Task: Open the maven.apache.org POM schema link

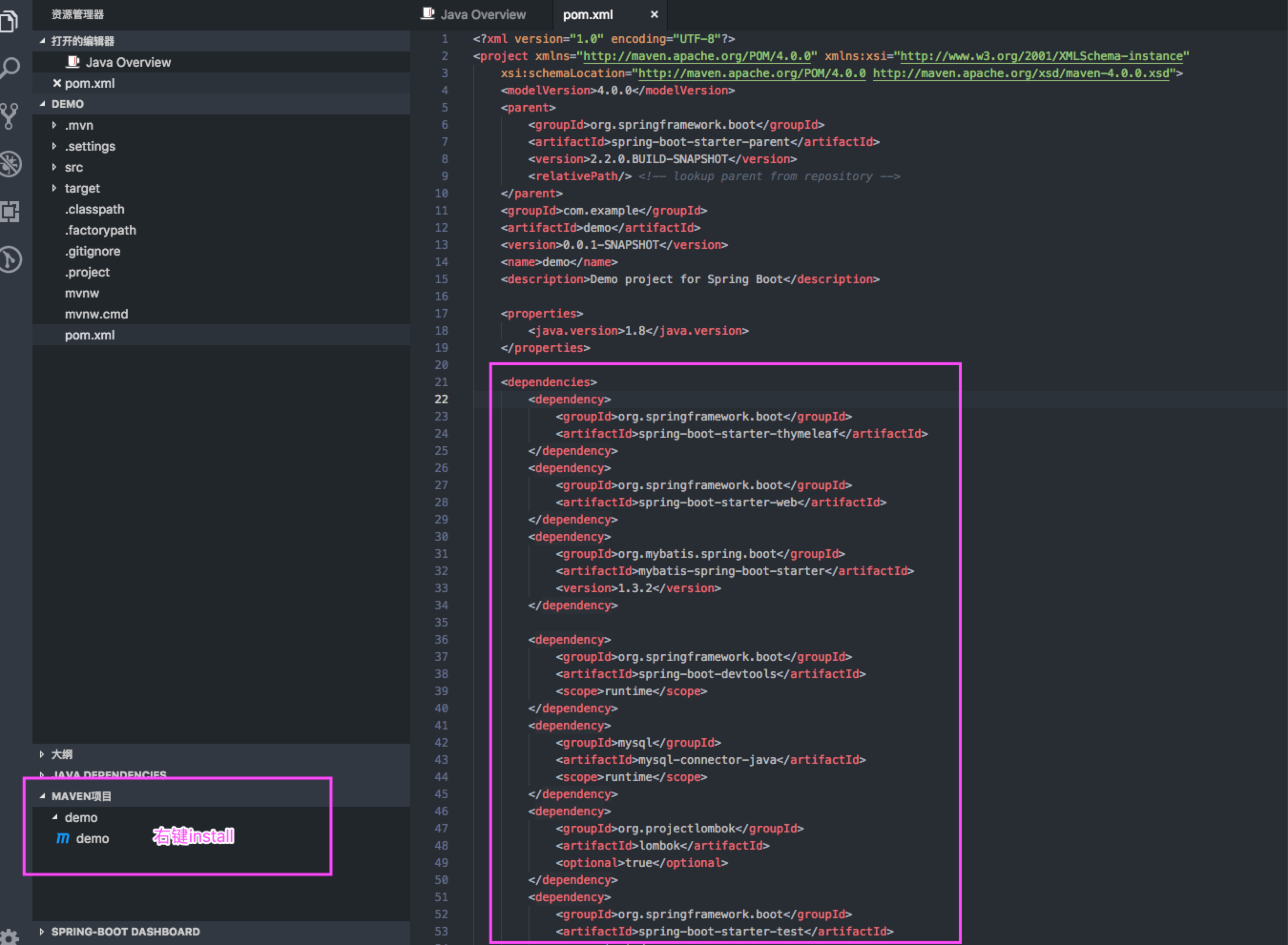Action: point(695,56)
